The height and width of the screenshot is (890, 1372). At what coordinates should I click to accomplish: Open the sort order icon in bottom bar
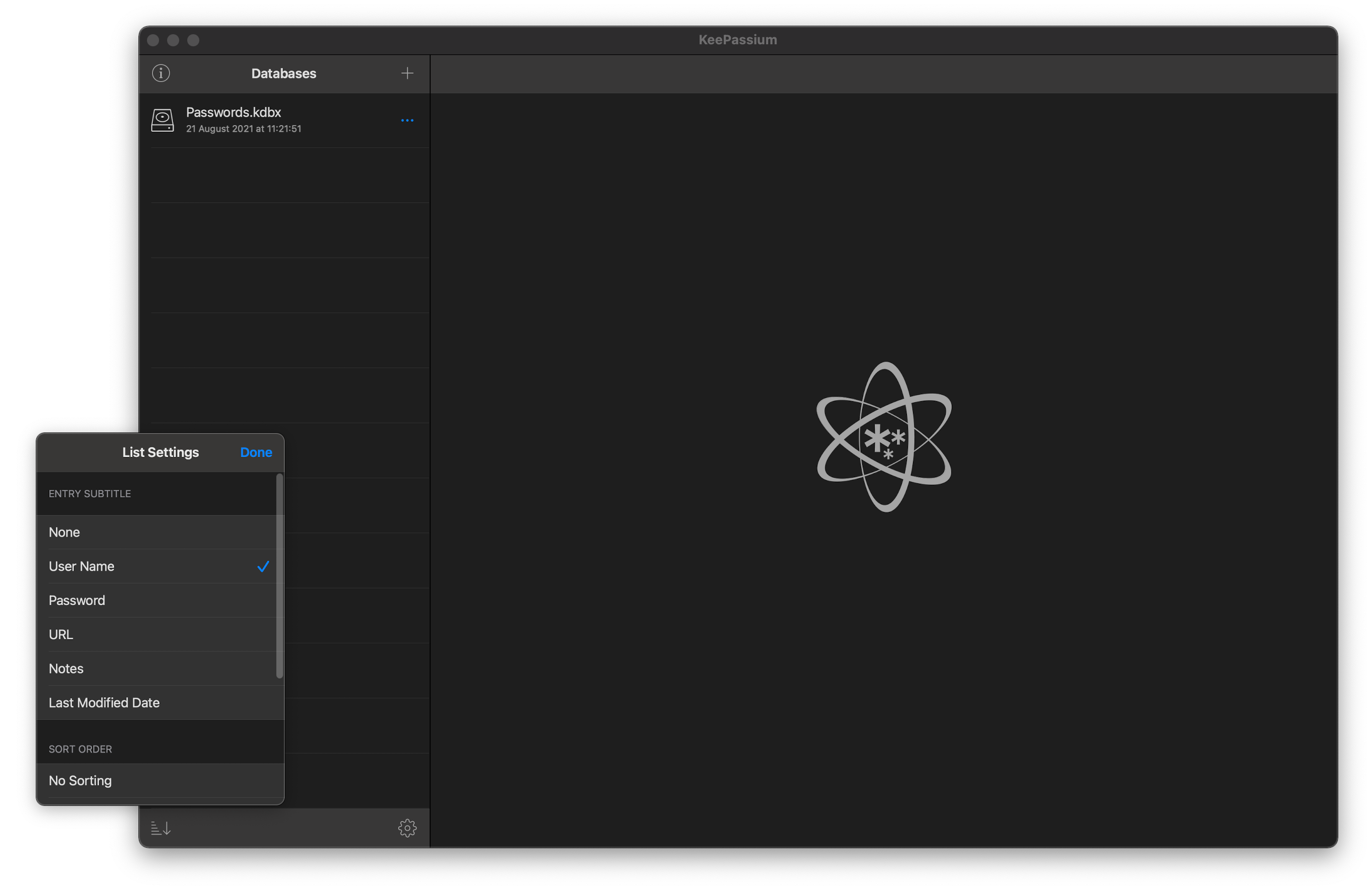(x=160, y=828)
